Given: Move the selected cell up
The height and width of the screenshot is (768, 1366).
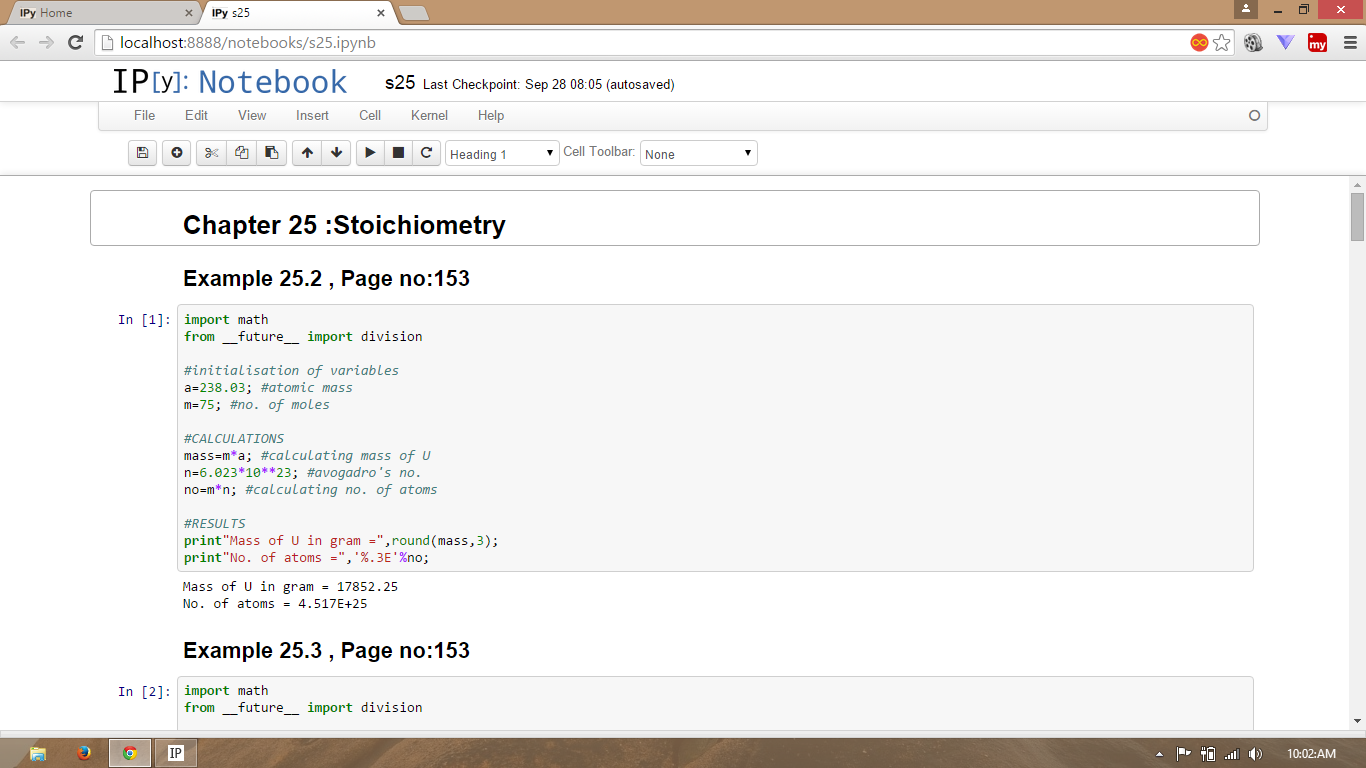Looking at the screenshot, I should tap(307, 153).
